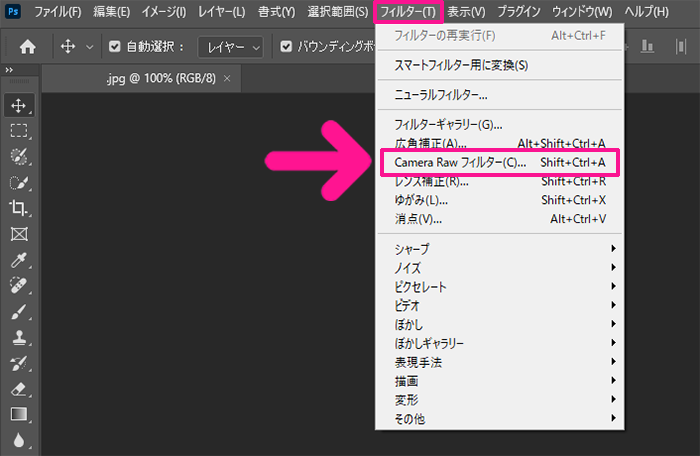Image resolution: width=700 pixels, height=456 pixels.
Task: Choose レンズ補正(R)... entry
Action: click(500, 181)
